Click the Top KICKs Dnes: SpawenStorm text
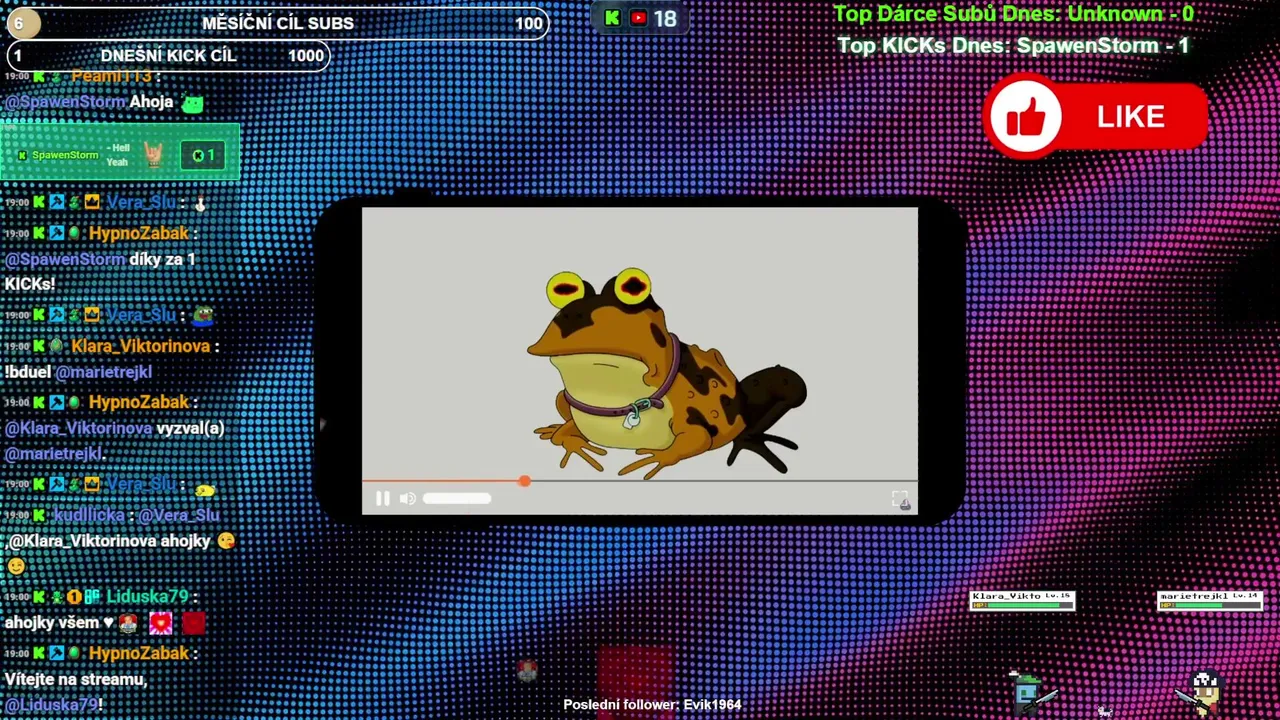Viewport: 1280px width, 720px height. 1013,46
